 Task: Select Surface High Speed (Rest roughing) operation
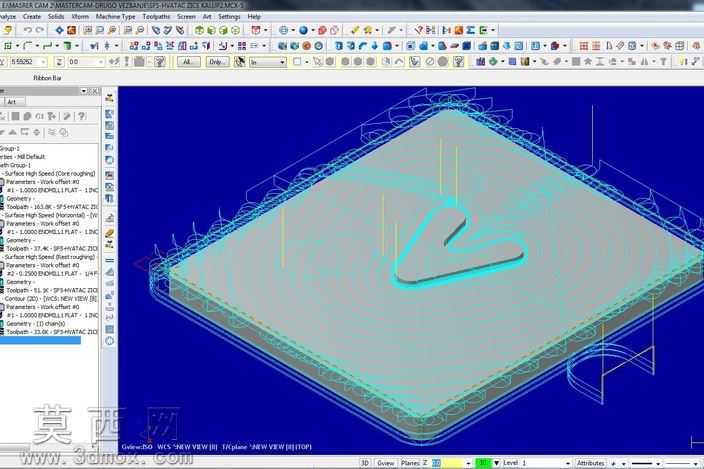click(x=50, y=257)
